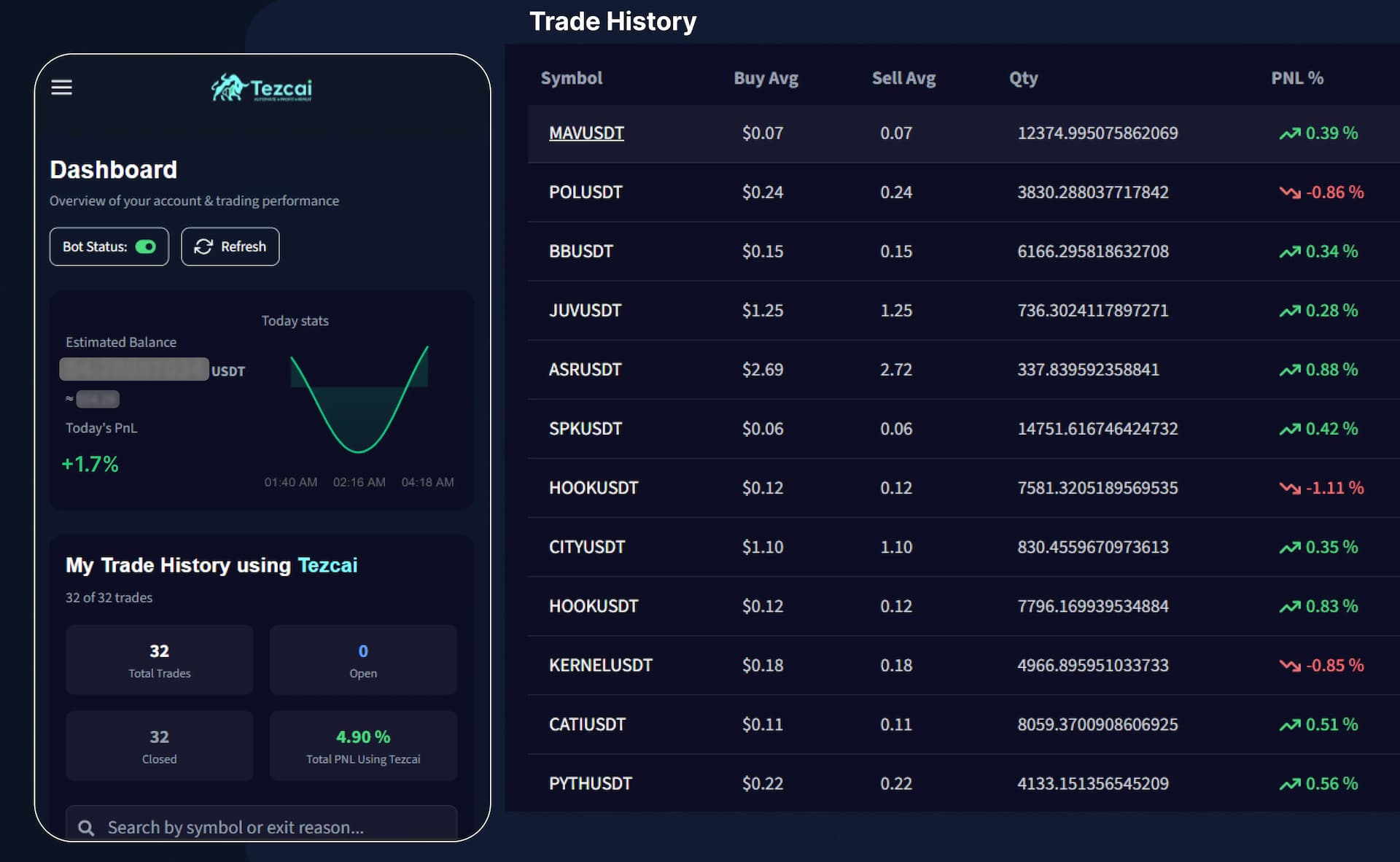
Task: Sort by the PNL % column header
Action: point(1296,78)
